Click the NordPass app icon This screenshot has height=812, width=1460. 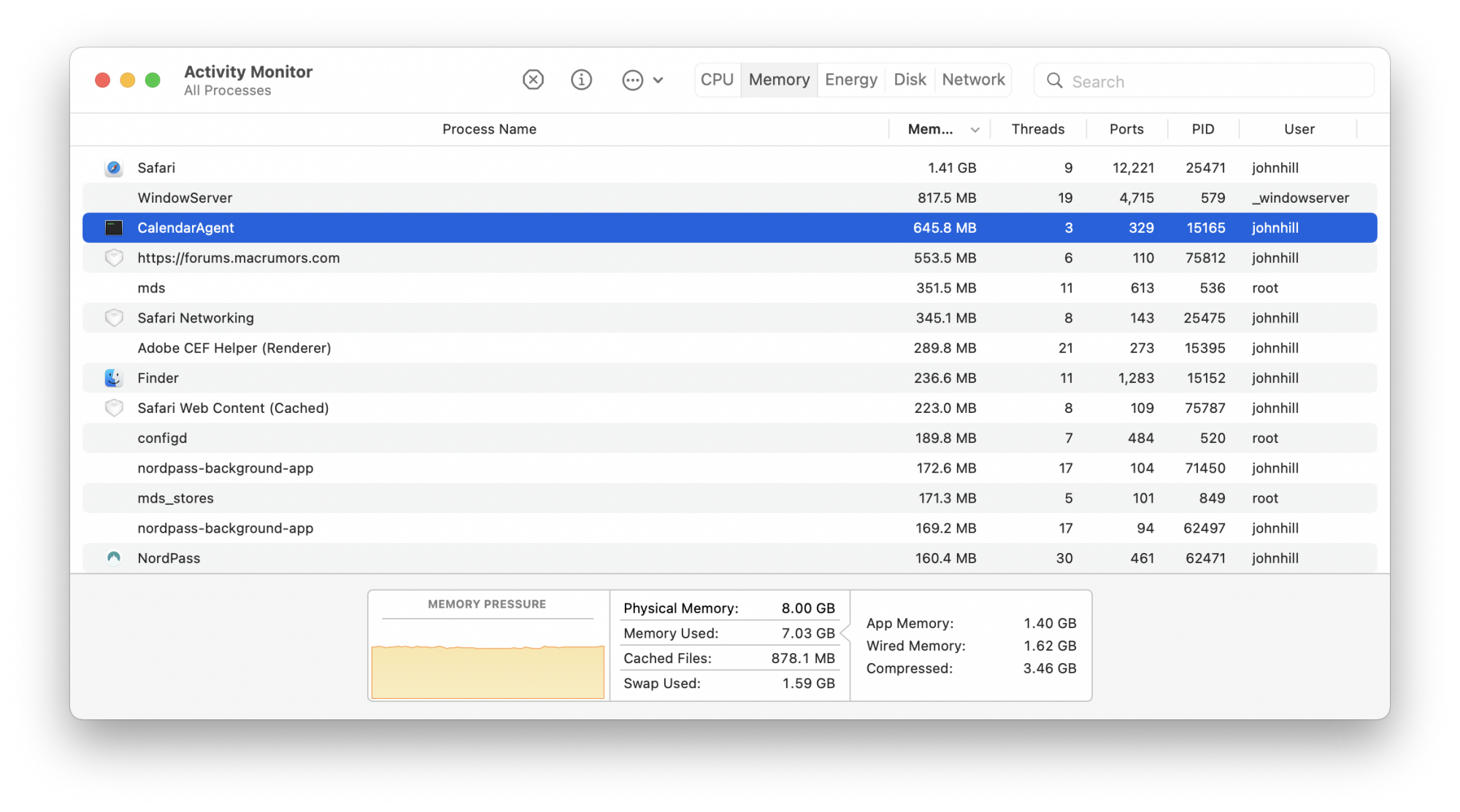tap(114, 558)
